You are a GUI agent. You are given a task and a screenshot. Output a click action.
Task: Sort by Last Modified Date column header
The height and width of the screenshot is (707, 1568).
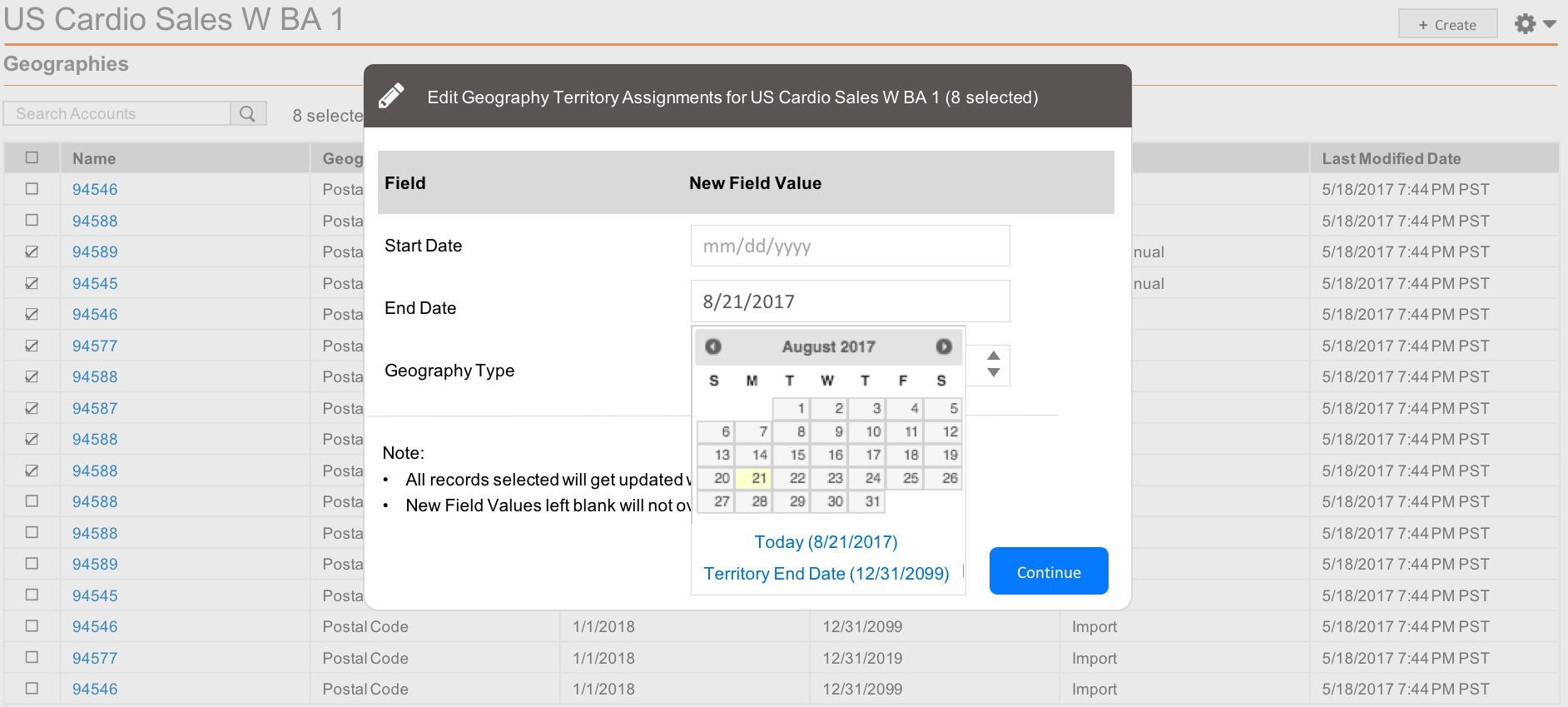(x=1391, y=158)
